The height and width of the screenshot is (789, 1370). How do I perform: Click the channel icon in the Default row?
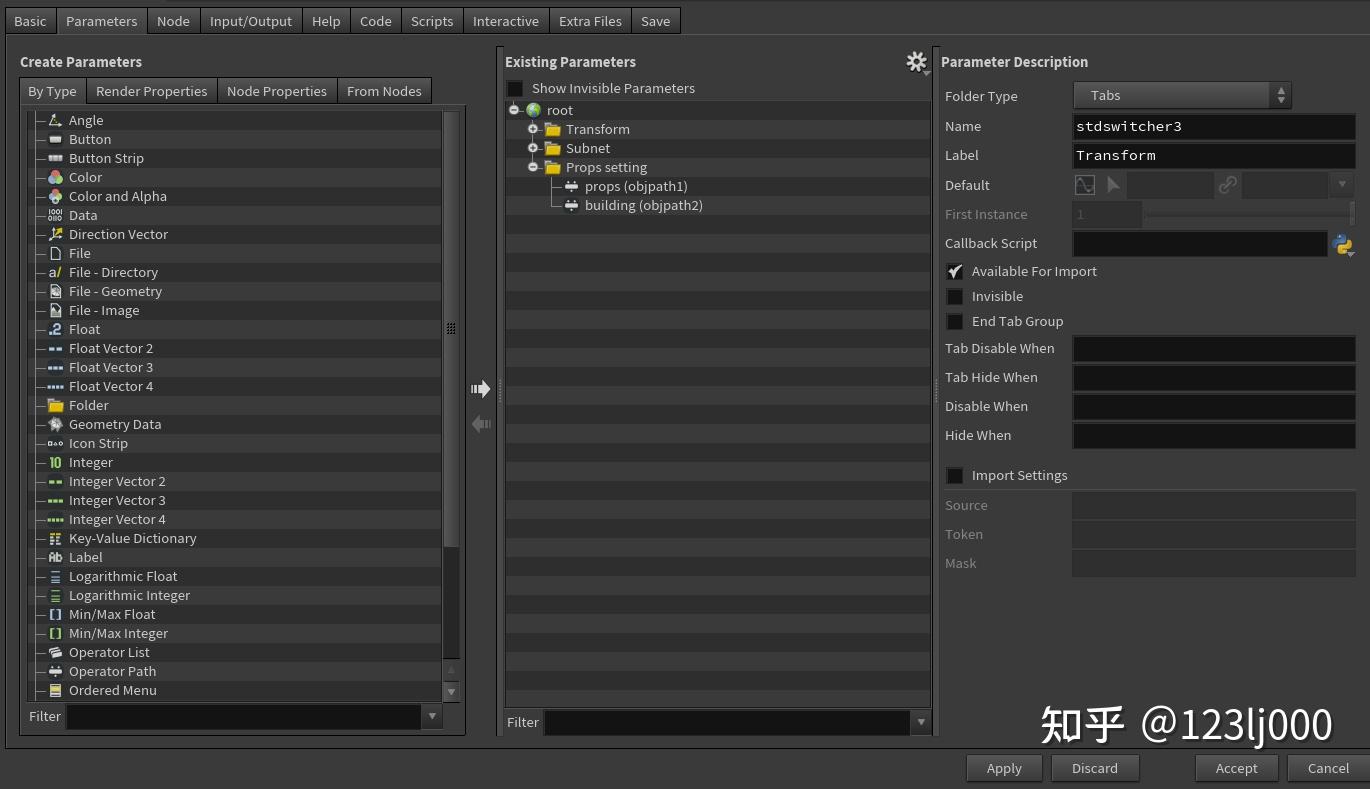(x=1084, y=184)
